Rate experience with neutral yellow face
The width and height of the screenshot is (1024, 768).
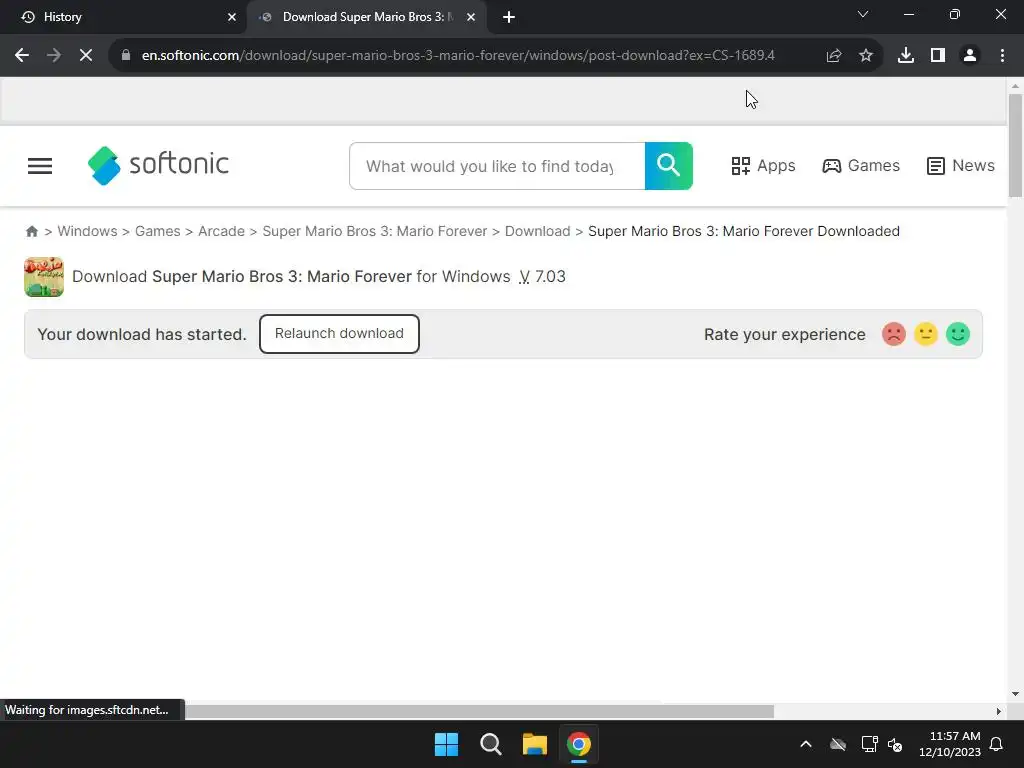(x=925, y=334)
